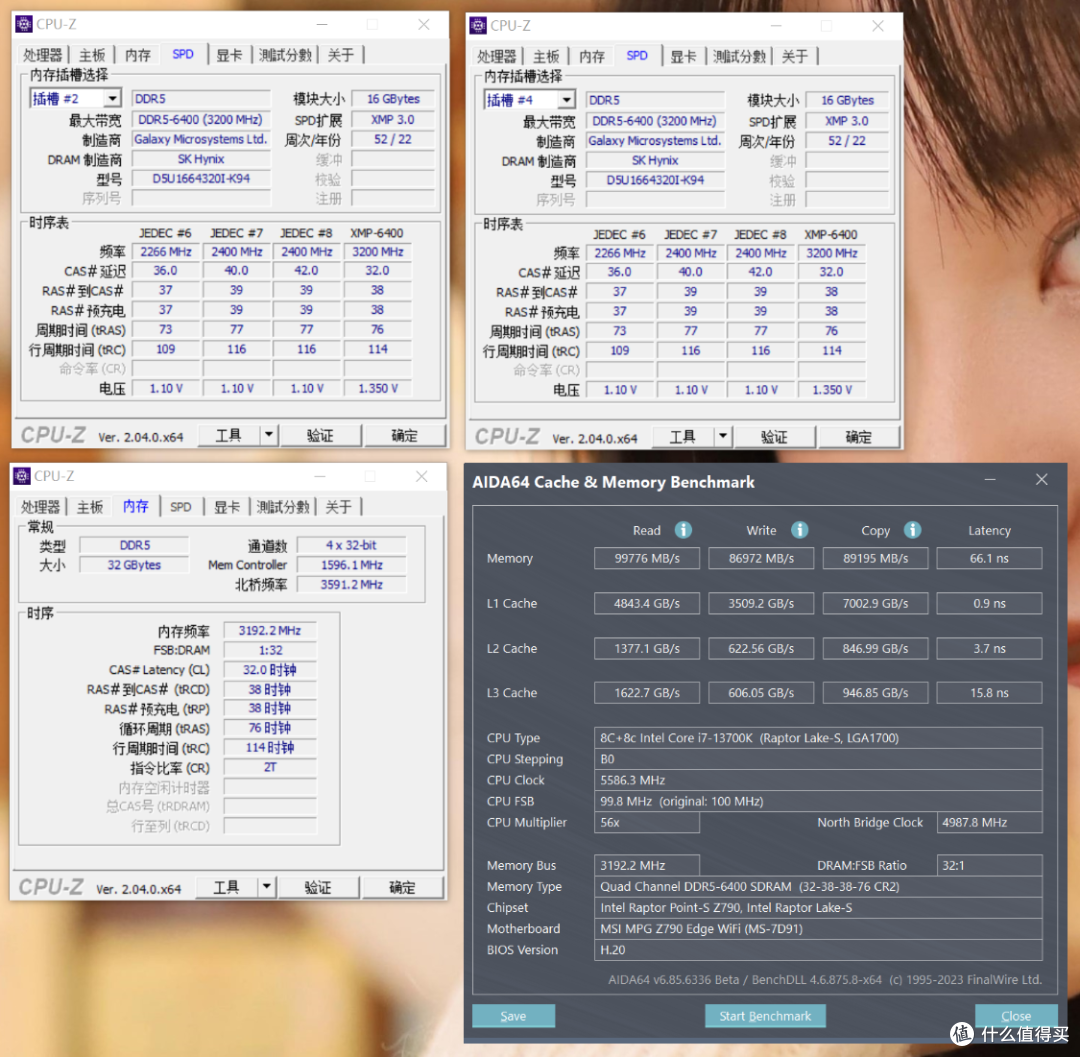Click CPU-Z app icon in memory tab window title
Viewport: 1080px width, 1057px height.
click(x=21, y=476)
